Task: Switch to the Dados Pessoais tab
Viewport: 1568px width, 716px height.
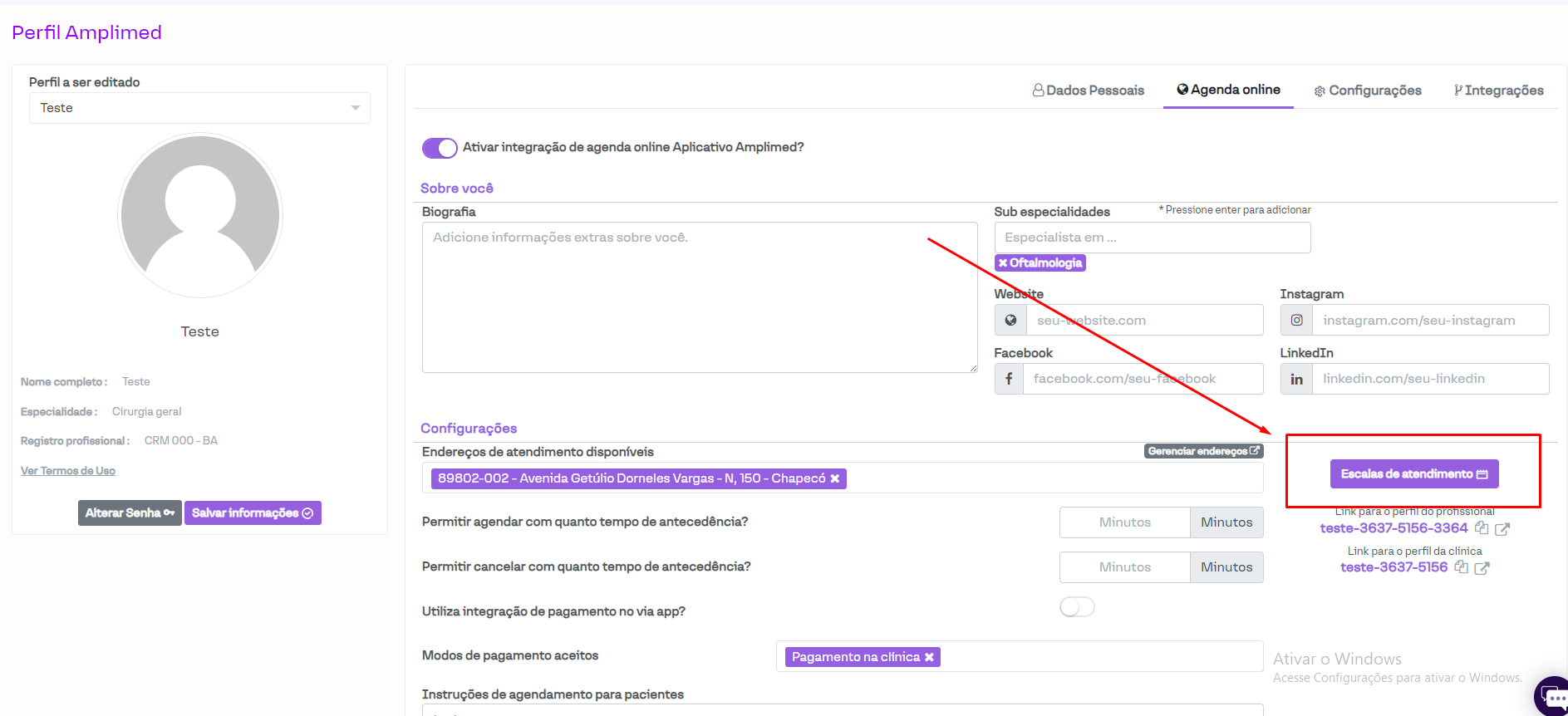Action: pyautogui.click(x=1088, y=91)
